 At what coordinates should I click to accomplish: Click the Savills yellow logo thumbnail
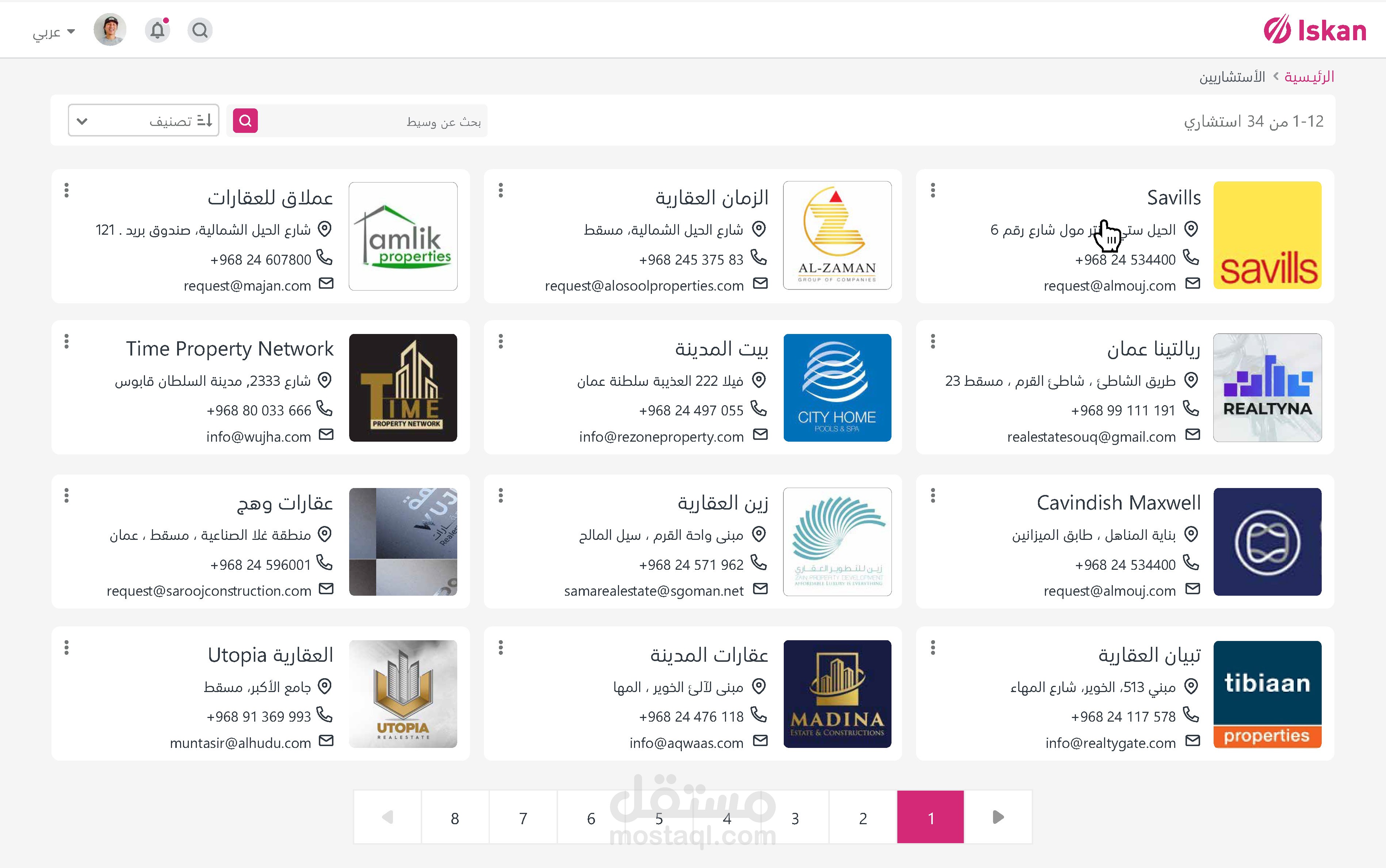(x=1267, y=235)
